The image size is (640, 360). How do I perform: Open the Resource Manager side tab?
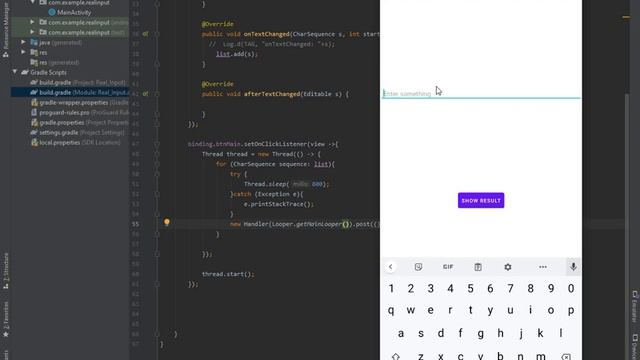tap(6, 29)
